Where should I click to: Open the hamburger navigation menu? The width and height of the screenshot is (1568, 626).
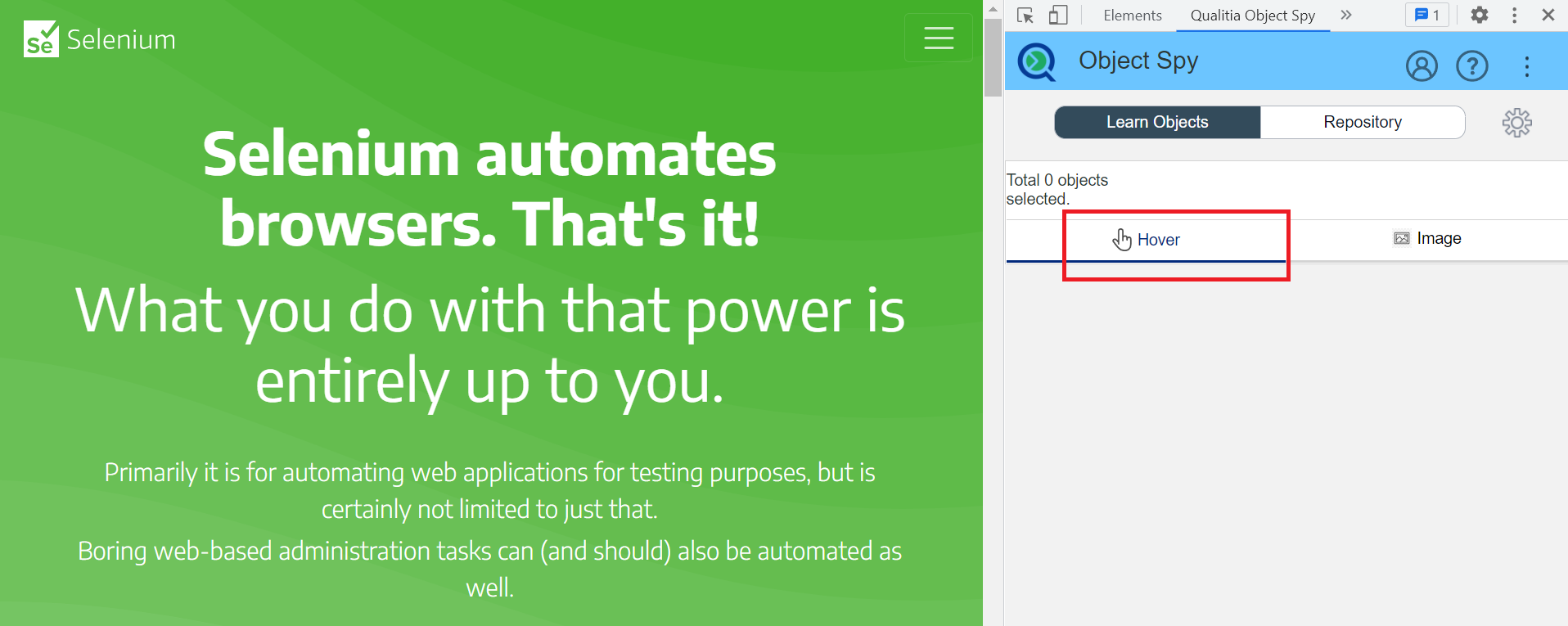(938, 38)
